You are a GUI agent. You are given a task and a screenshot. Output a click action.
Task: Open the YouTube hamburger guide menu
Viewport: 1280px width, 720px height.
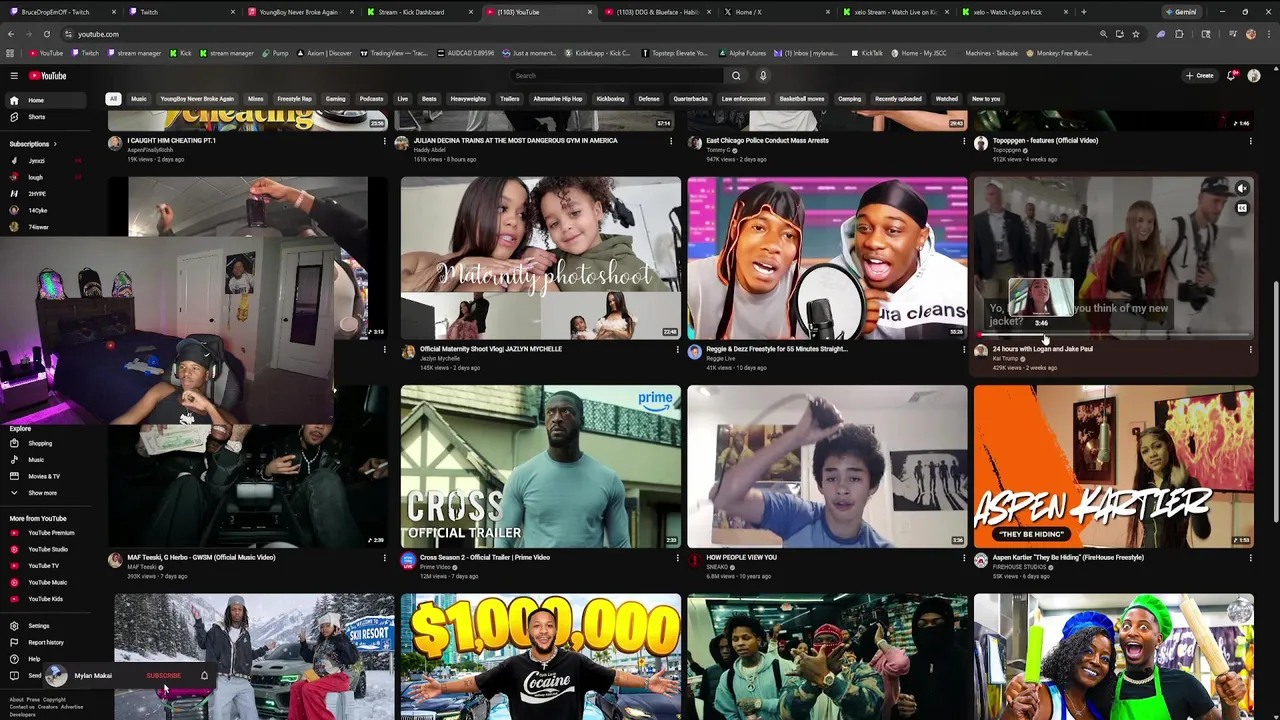pyautogui.click(x=14, y=76)
